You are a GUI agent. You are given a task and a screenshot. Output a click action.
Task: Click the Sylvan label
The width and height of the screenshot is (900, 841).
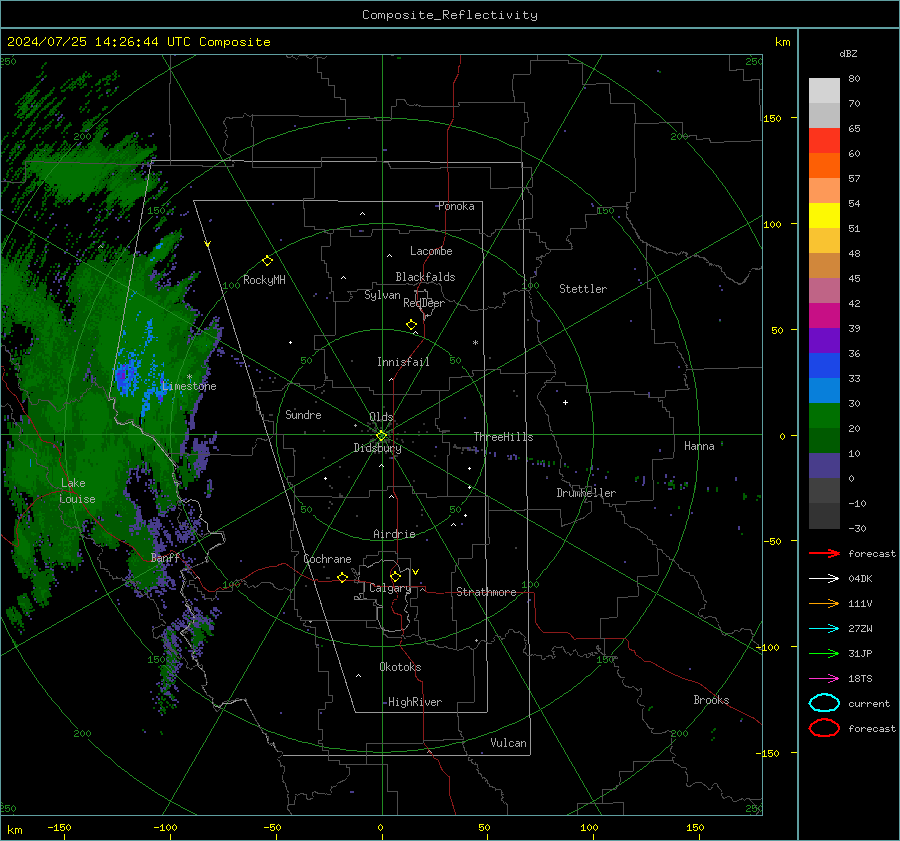382,295
